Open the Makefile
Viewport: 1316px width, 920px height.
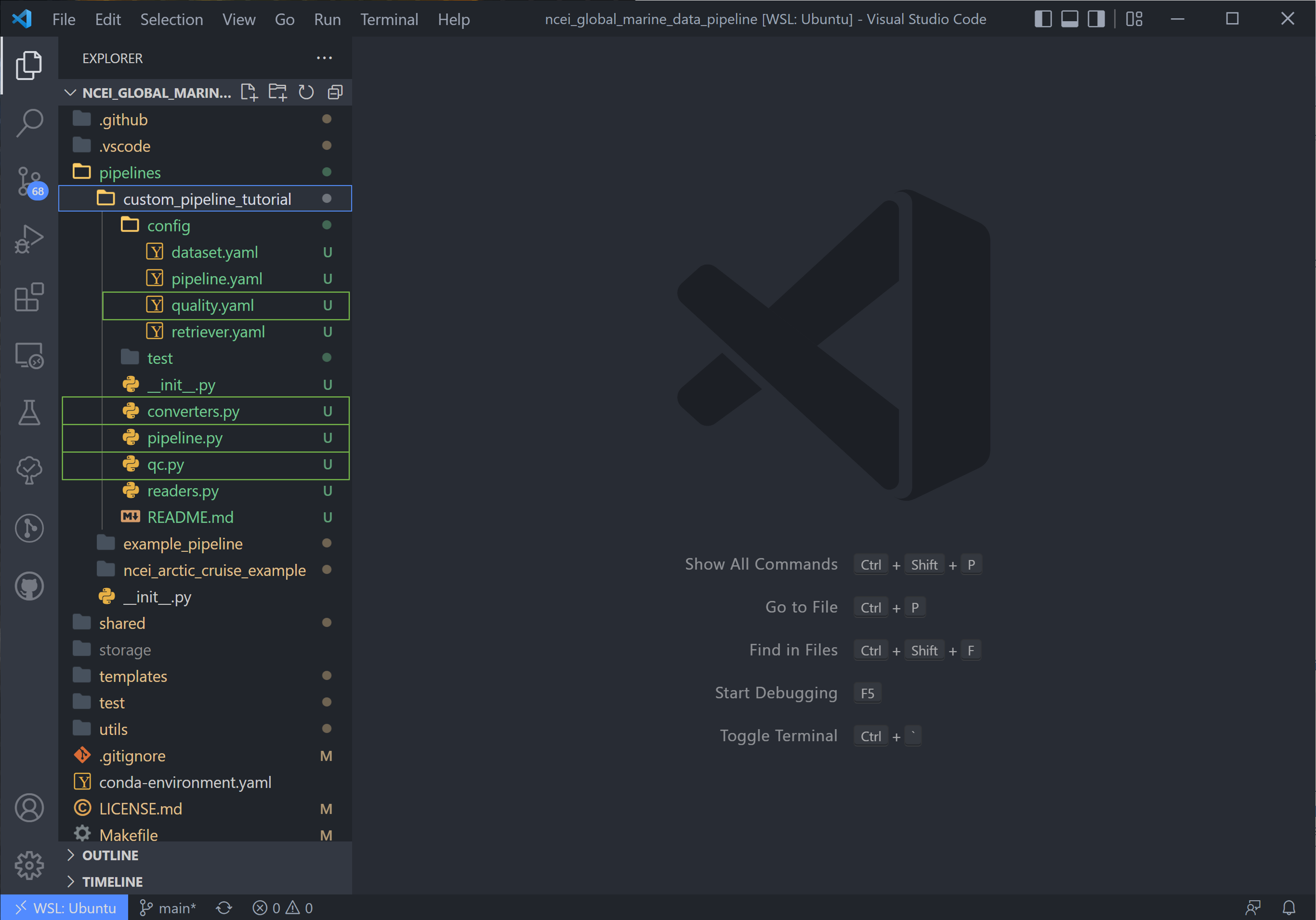(205, 834)
